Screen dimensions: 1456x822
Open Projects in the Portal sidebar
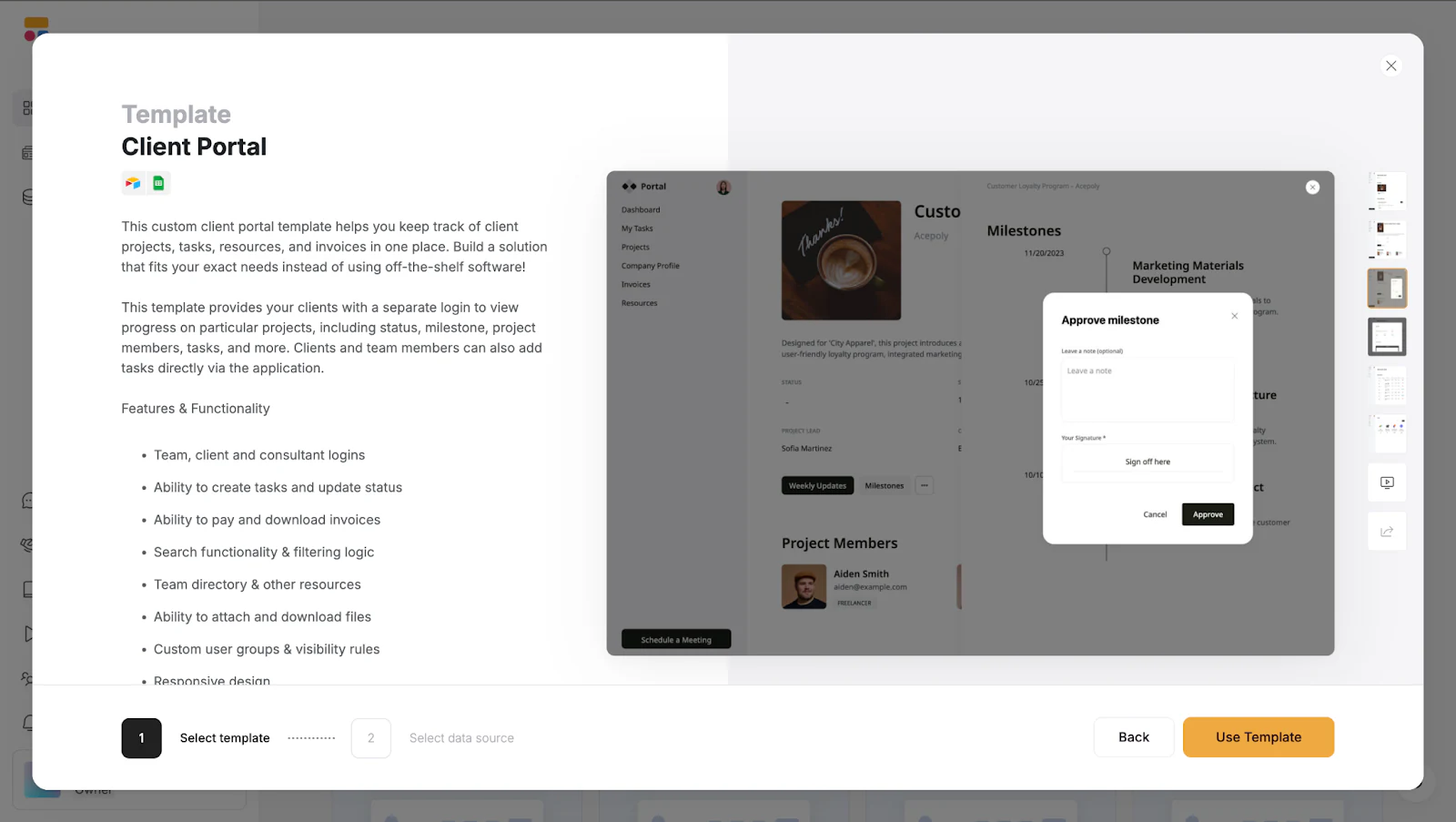[635, 247]
